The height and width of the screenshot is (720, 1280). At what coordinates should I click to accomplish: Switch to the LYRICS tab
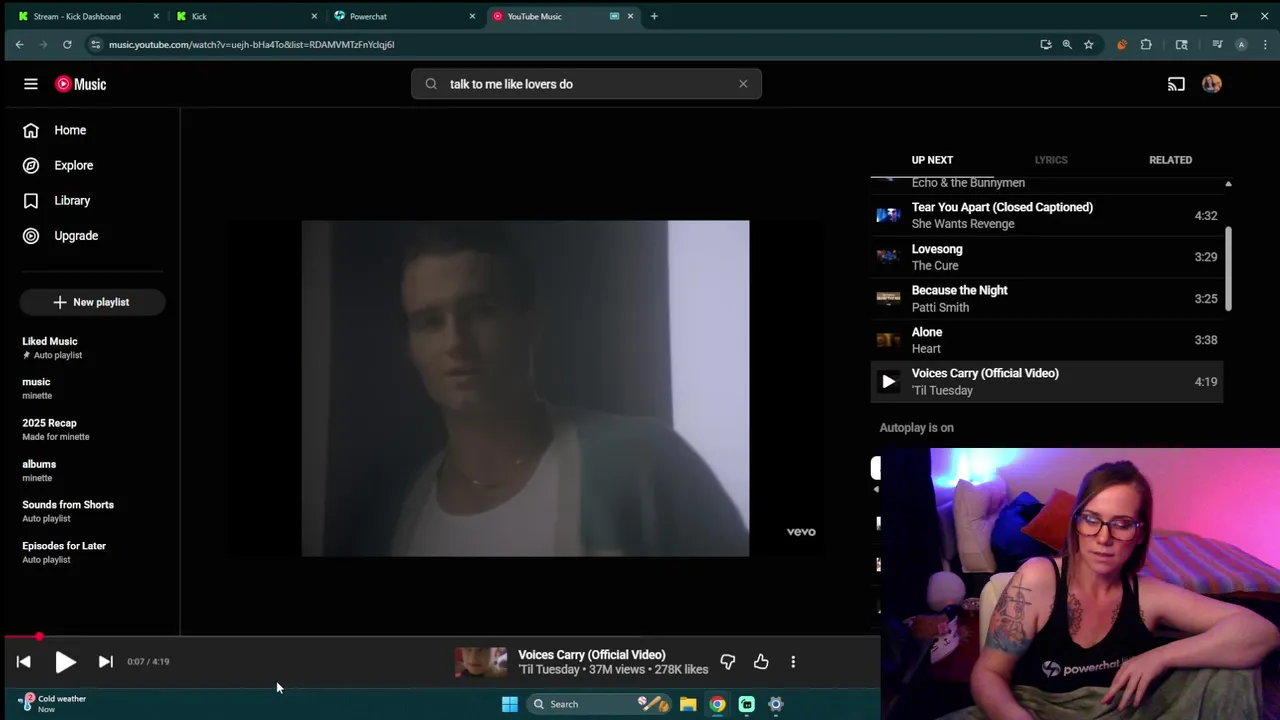1051,160
